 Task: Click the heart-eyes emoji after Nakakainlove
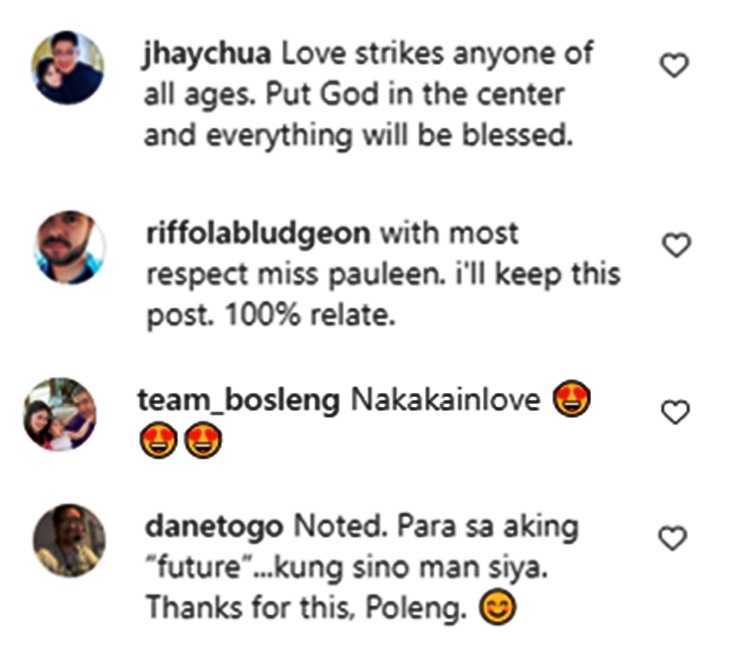[x=572, y=398]
